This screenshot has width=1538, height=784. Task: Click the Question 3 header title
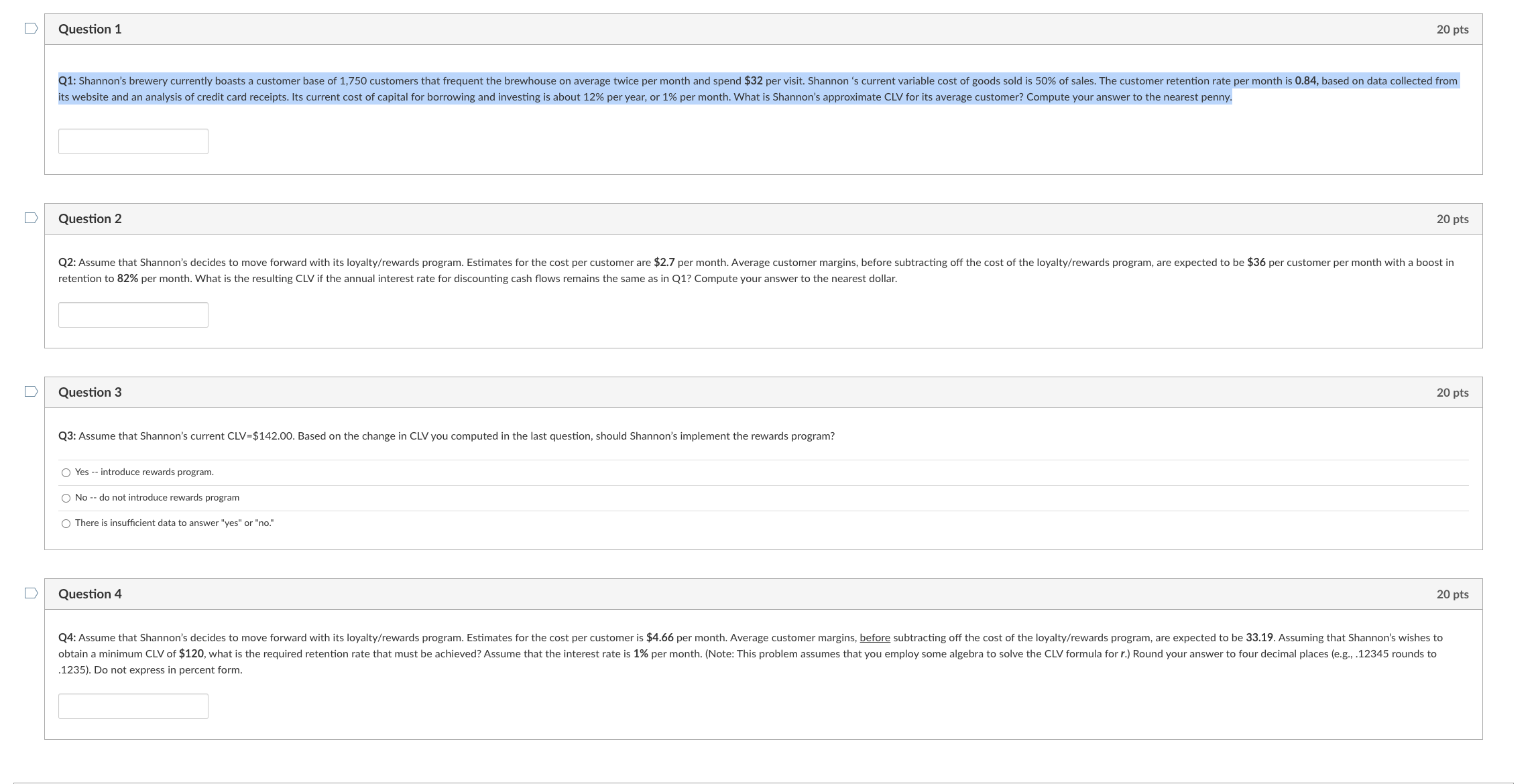click(90, 392)
